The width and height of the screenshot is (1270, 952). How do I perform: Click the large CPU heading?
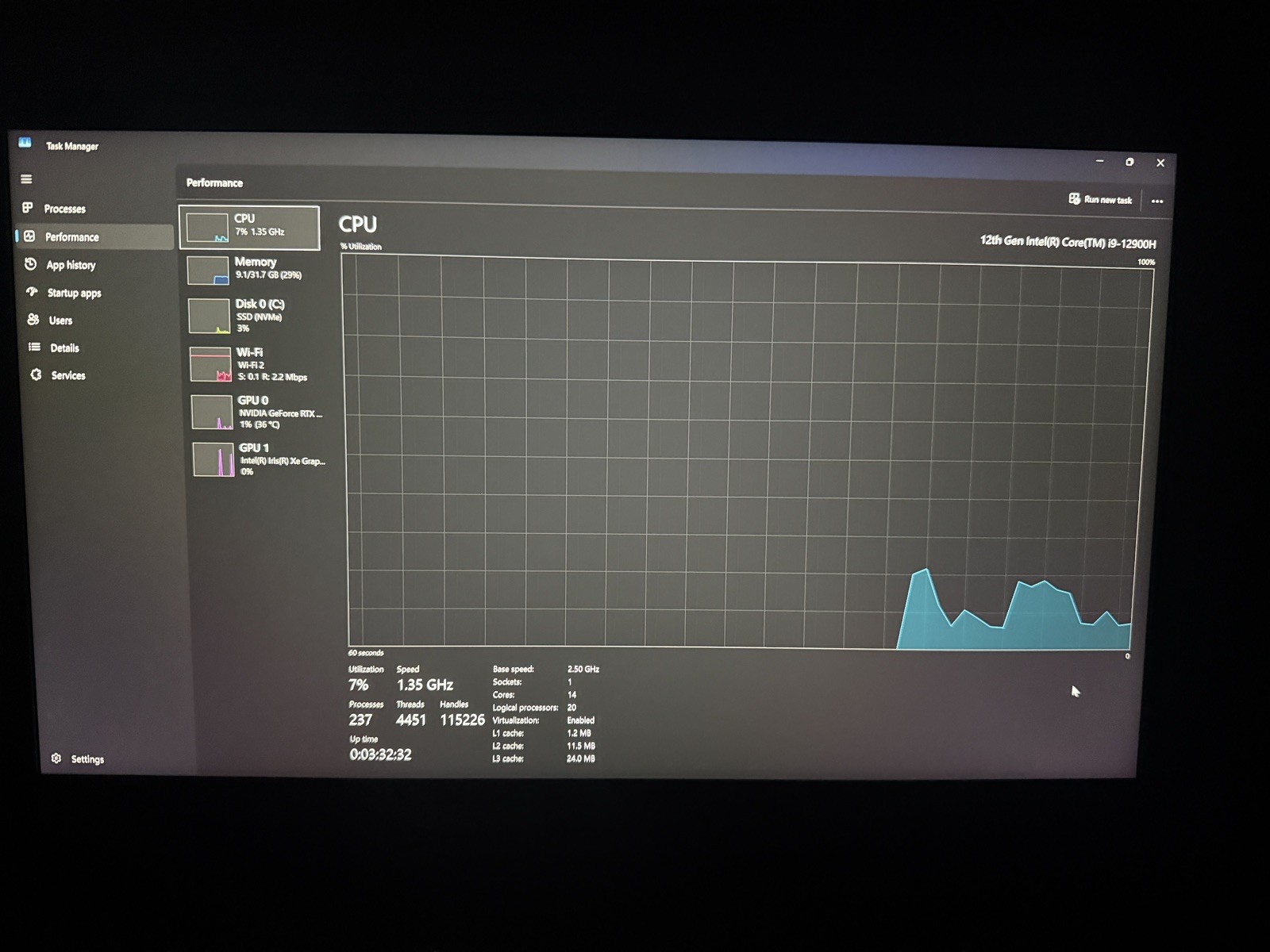pyautogui.click(x=358, y=225)
